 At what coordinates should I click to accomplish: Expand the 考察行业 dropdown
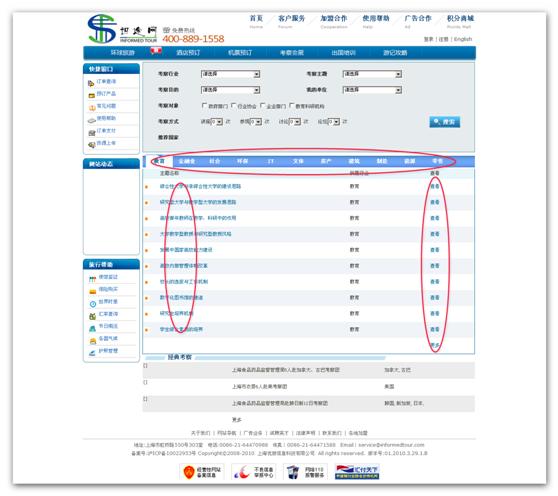click(x=231, y=74)
